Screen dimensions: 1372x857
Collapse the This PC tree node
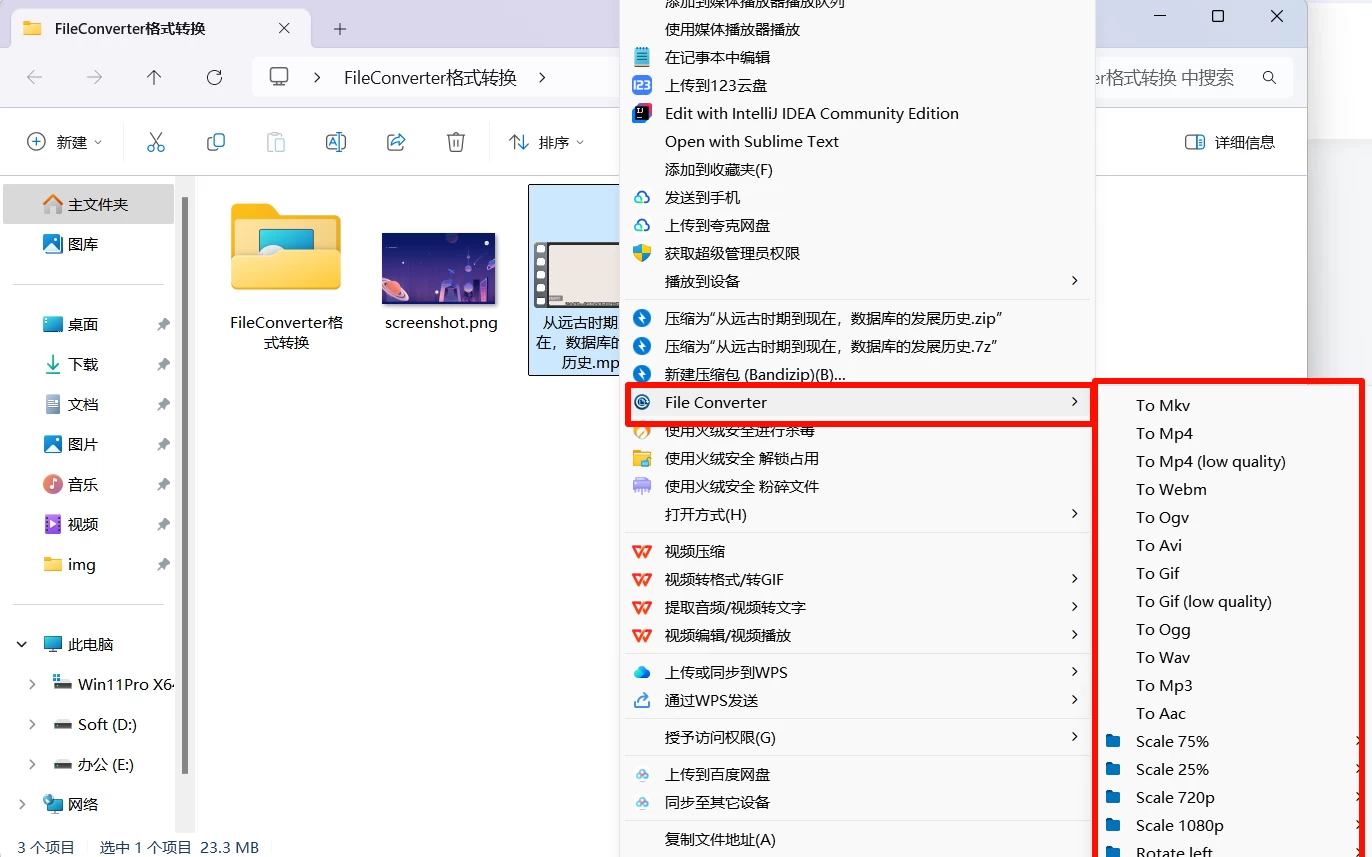(x=22, y=645)
